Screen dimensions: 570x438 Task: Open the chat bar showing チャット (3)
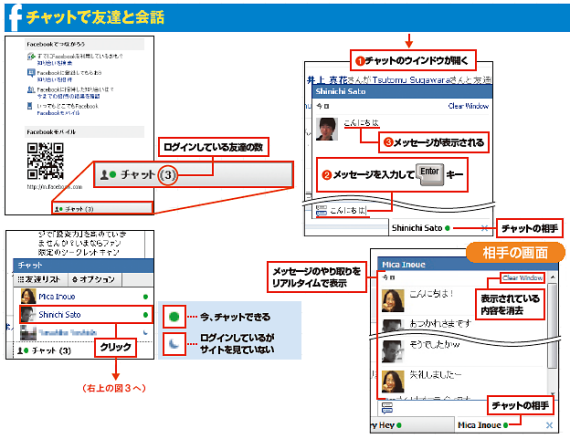(102, 209)
